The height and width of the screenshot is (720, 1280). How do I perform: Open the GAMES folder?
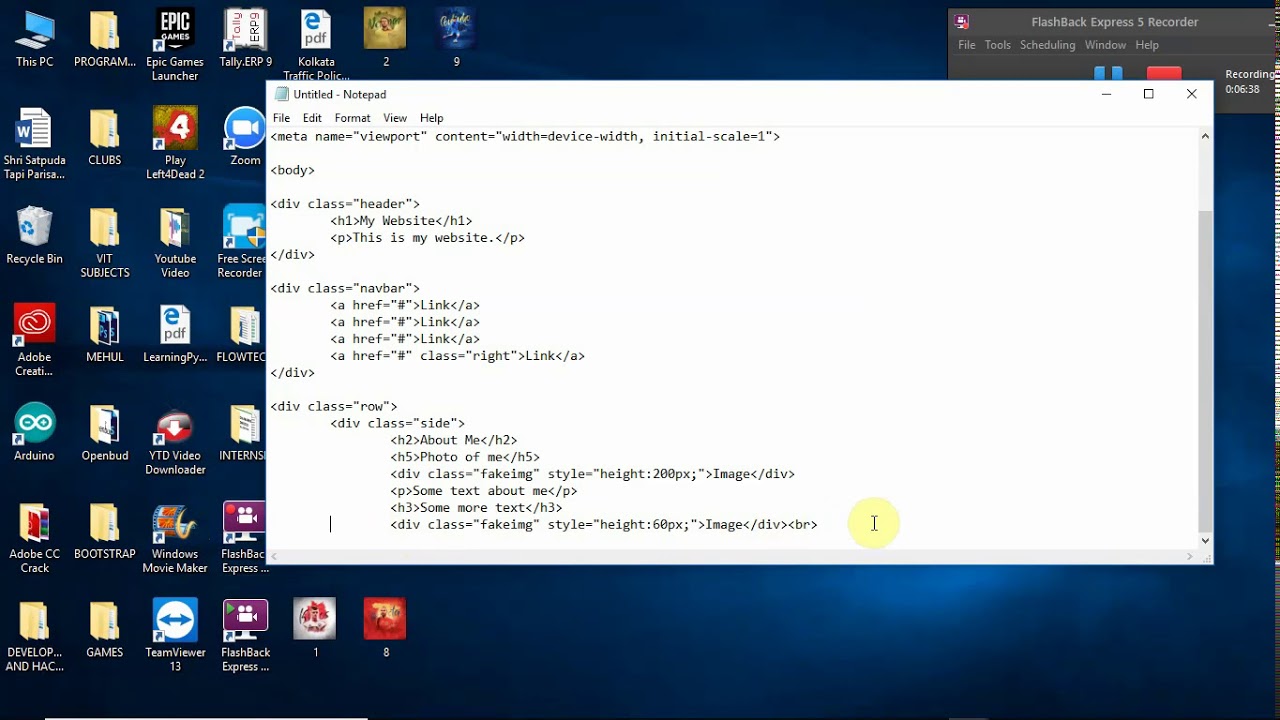pyautogui.click(x=105, y=629)
